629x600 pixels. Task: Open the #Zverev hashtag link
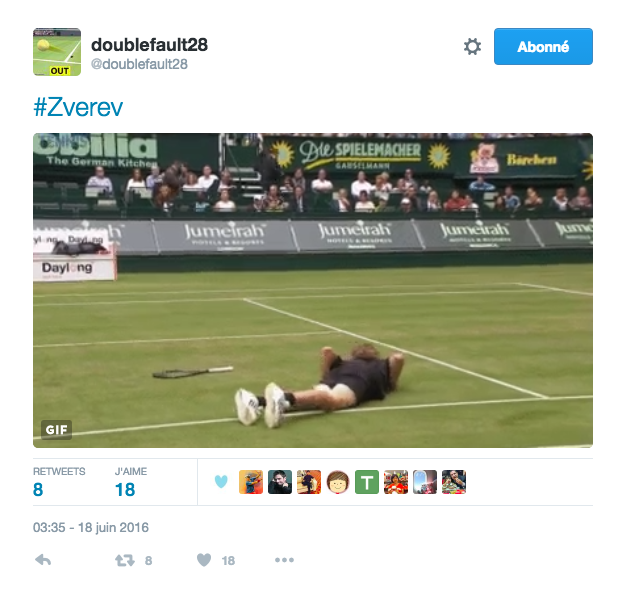pyautogui.click(x=78, y=107)
